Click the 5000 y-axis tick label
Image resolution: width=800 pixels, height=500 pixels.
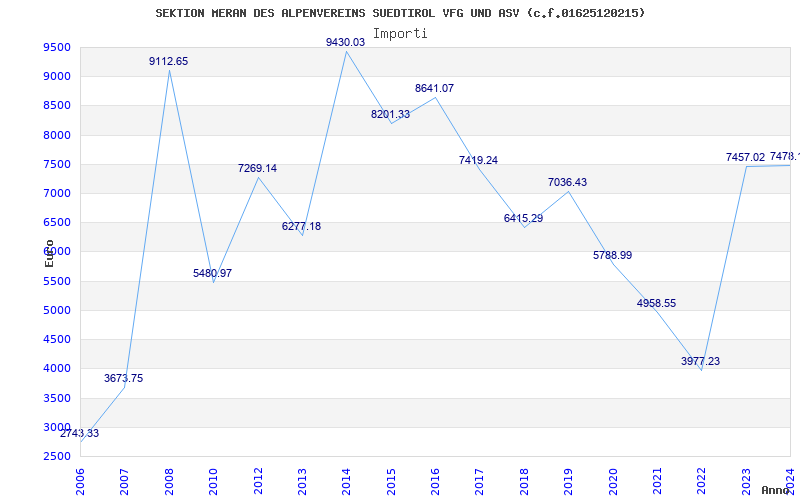57,310
